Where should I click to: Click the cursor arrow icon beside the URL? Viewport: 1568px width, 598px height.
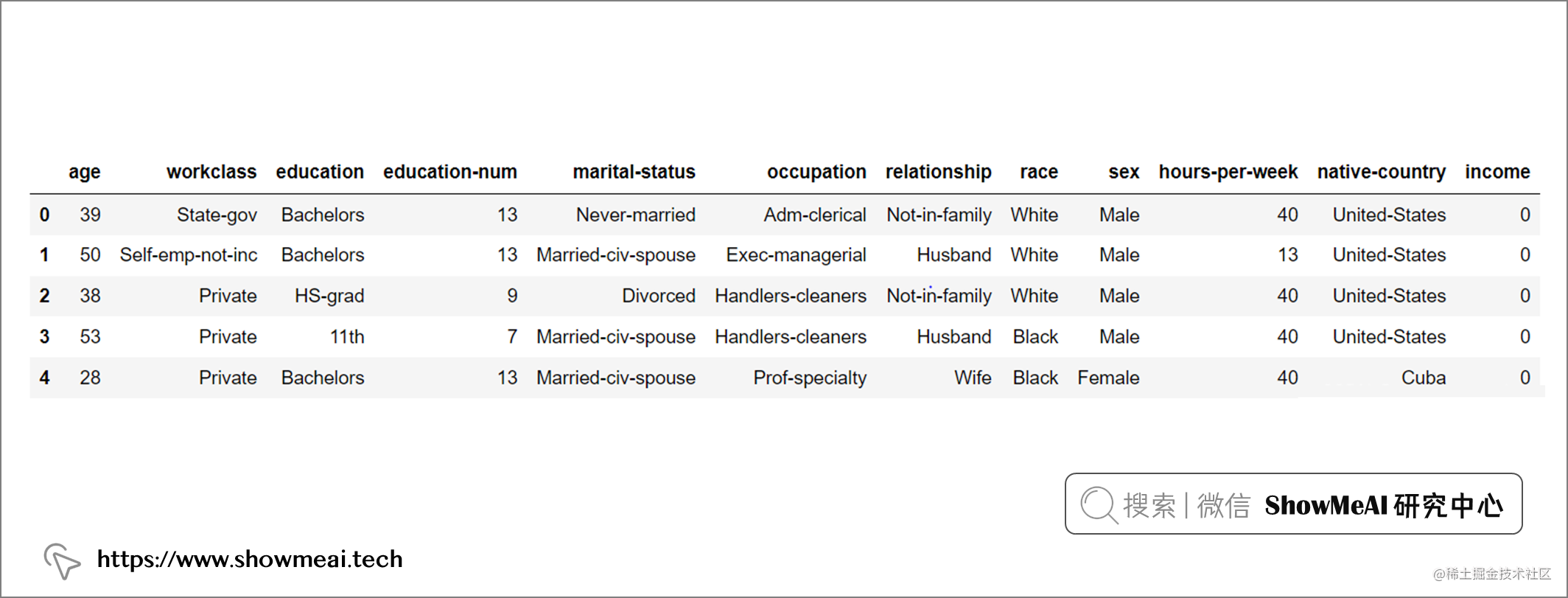tap(62, 561)
